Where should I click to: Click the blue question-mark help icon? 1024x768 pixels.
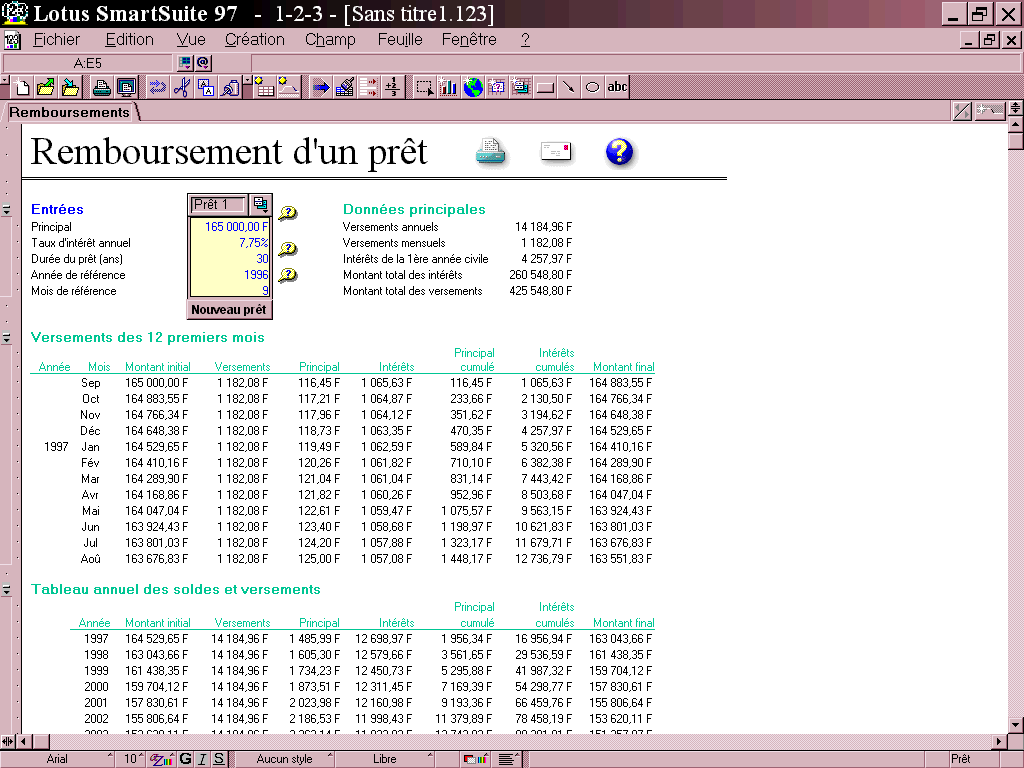[619, 152]
